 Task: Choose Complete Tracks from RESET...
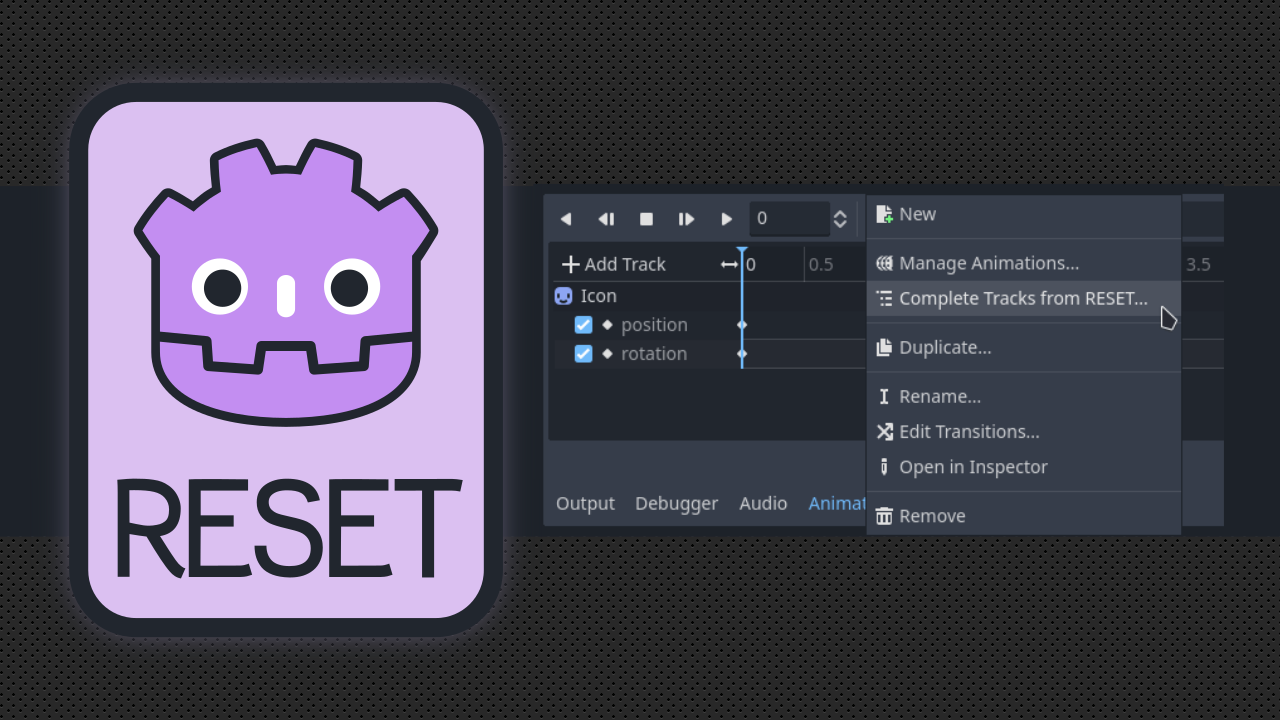[1023, 298]
